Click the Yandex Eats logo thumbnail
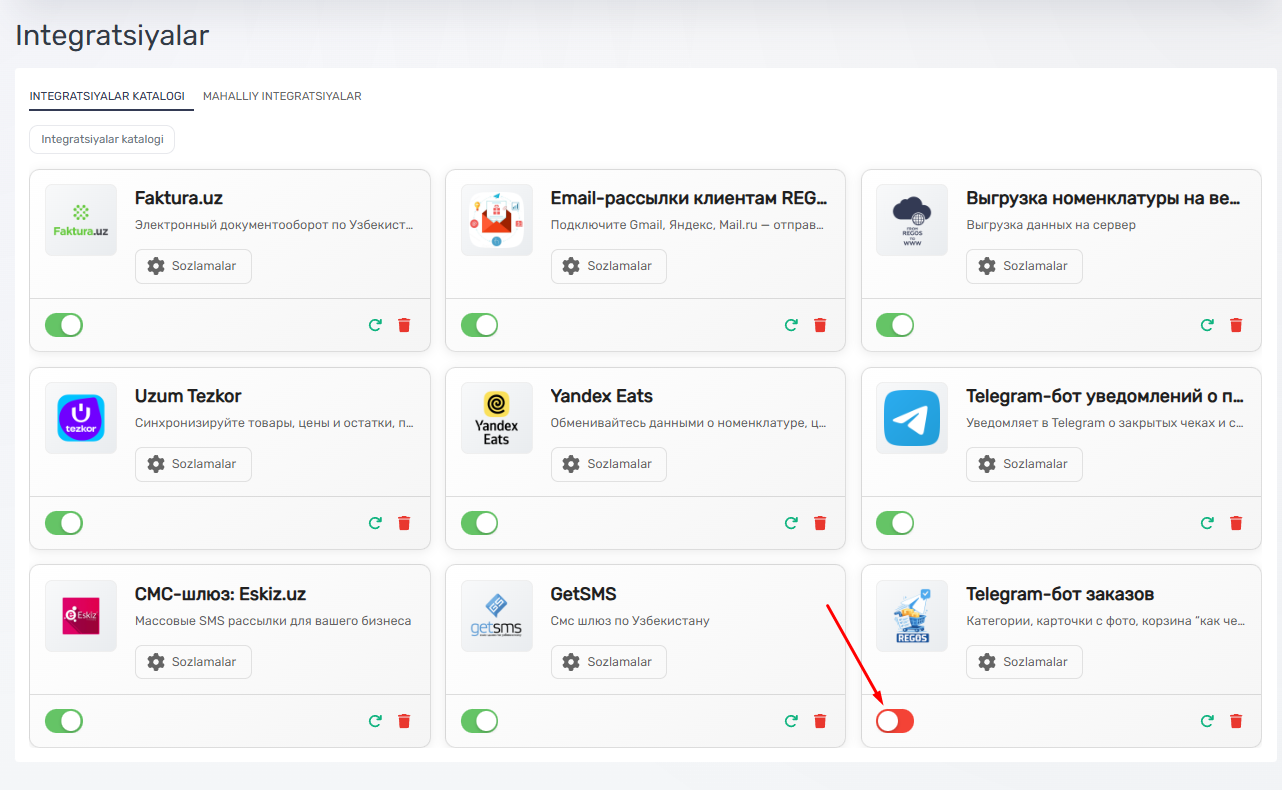Screen dimensions: 1282x790 [x=496, y=418]
